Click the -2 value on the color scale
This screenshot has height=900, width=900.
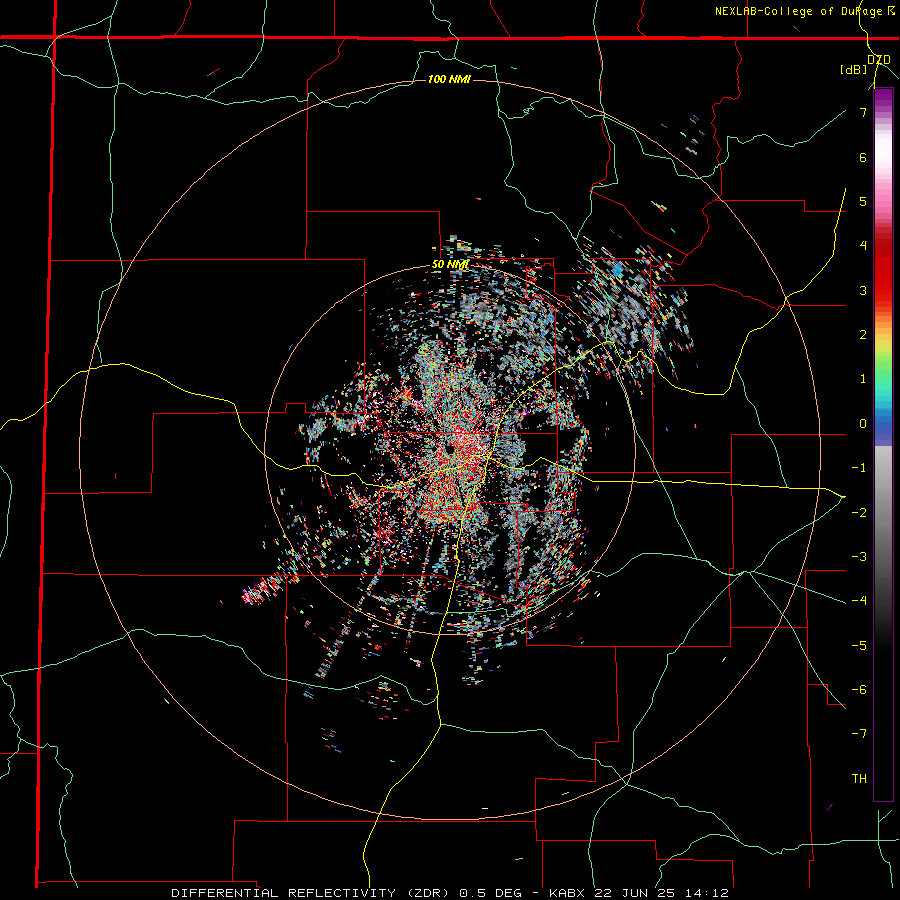pyautogui.click(x=859, y=513)
